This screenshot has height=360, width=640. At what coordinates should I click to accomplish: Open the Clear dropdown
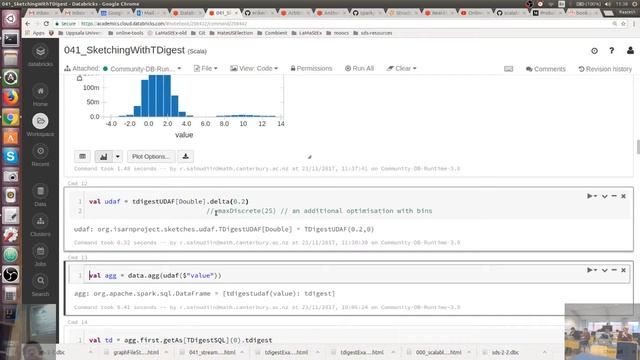[401, 69]
